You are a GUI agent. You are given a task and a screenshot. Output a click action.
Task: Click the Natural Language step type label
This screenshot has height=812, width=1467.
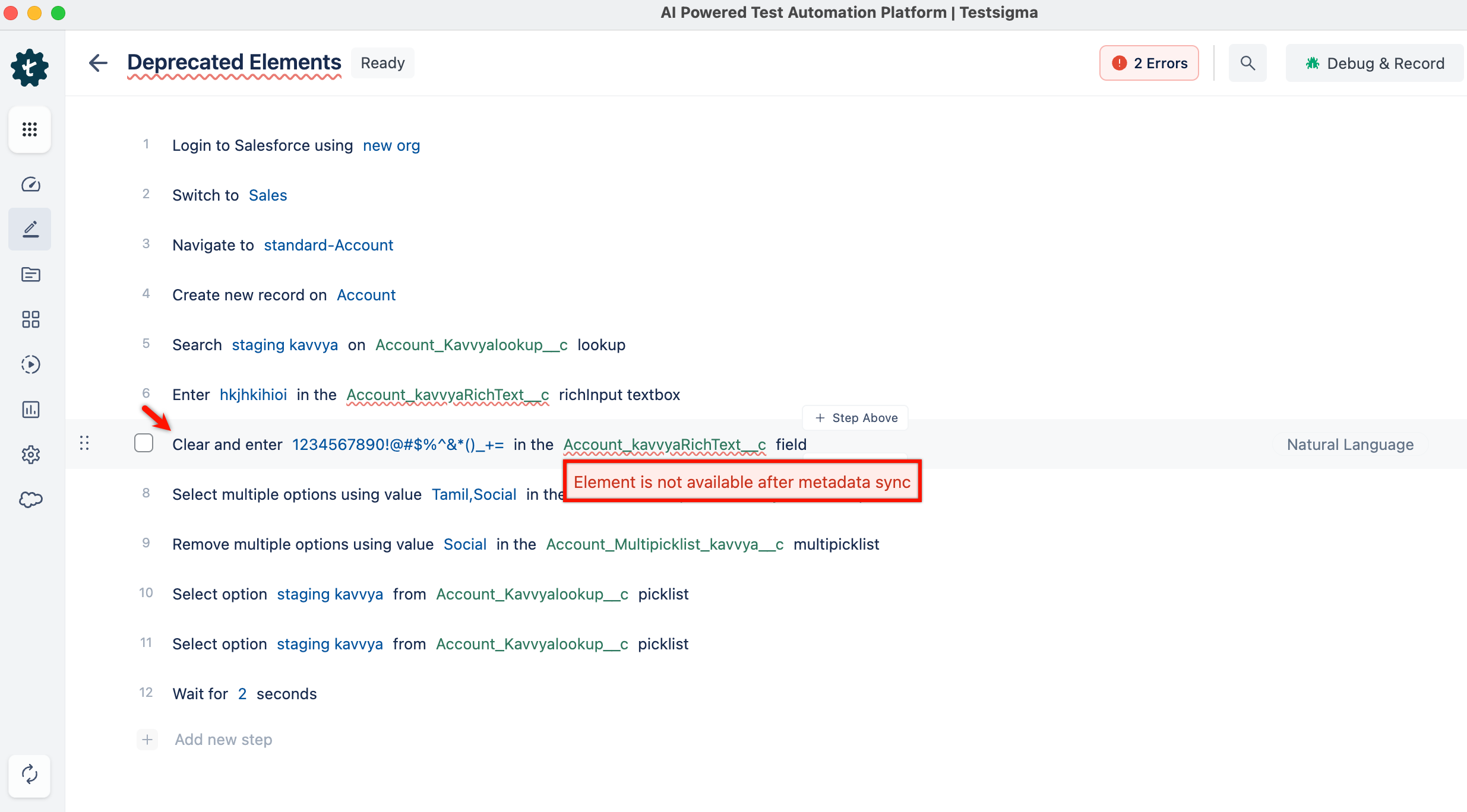point(1350,445)
